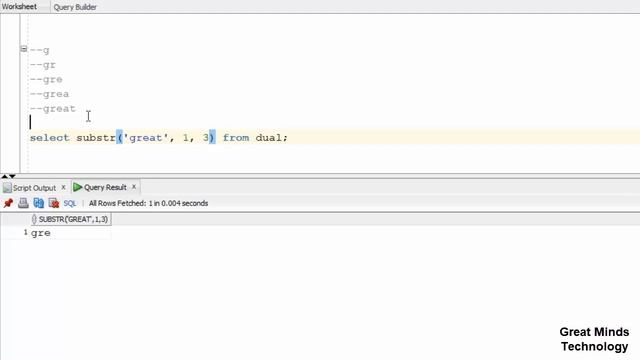
Task: Click the delete result rows icon
Action: pyautogui.click(x=54, y=203)
